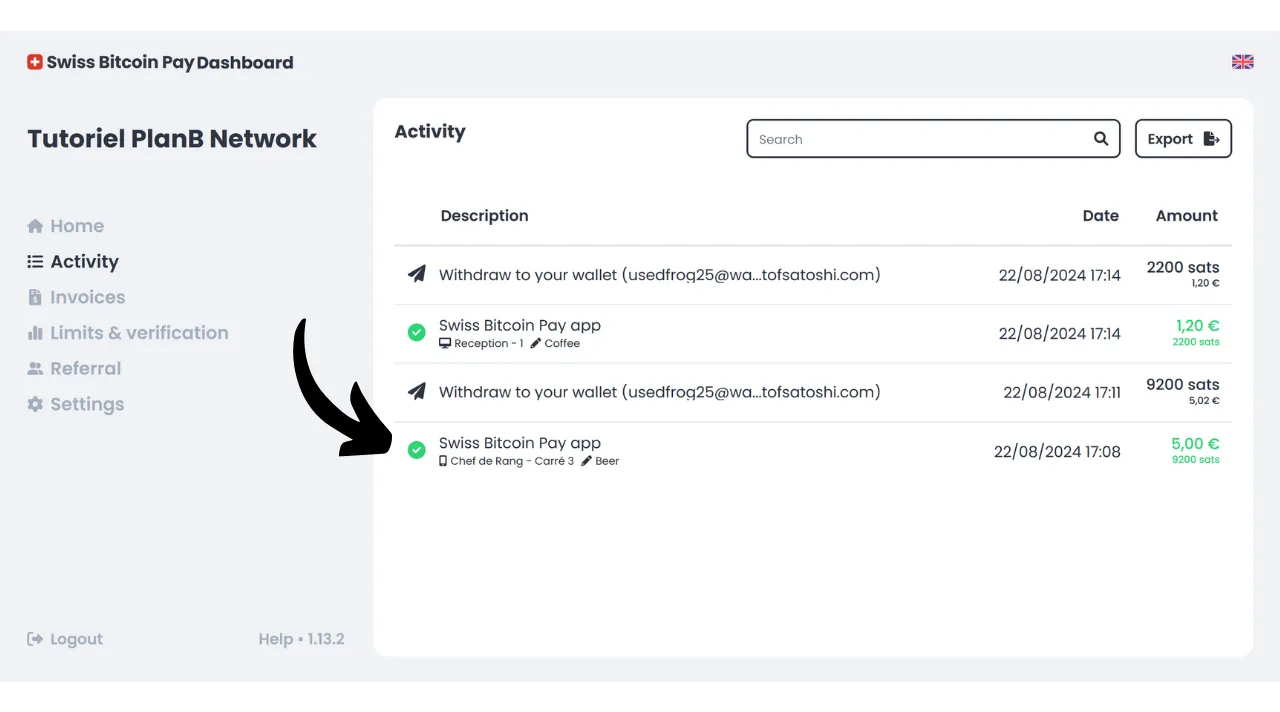1280x712 pixels.
Task: Click the magnifying glass search icon
Action: pos(1101,139)
